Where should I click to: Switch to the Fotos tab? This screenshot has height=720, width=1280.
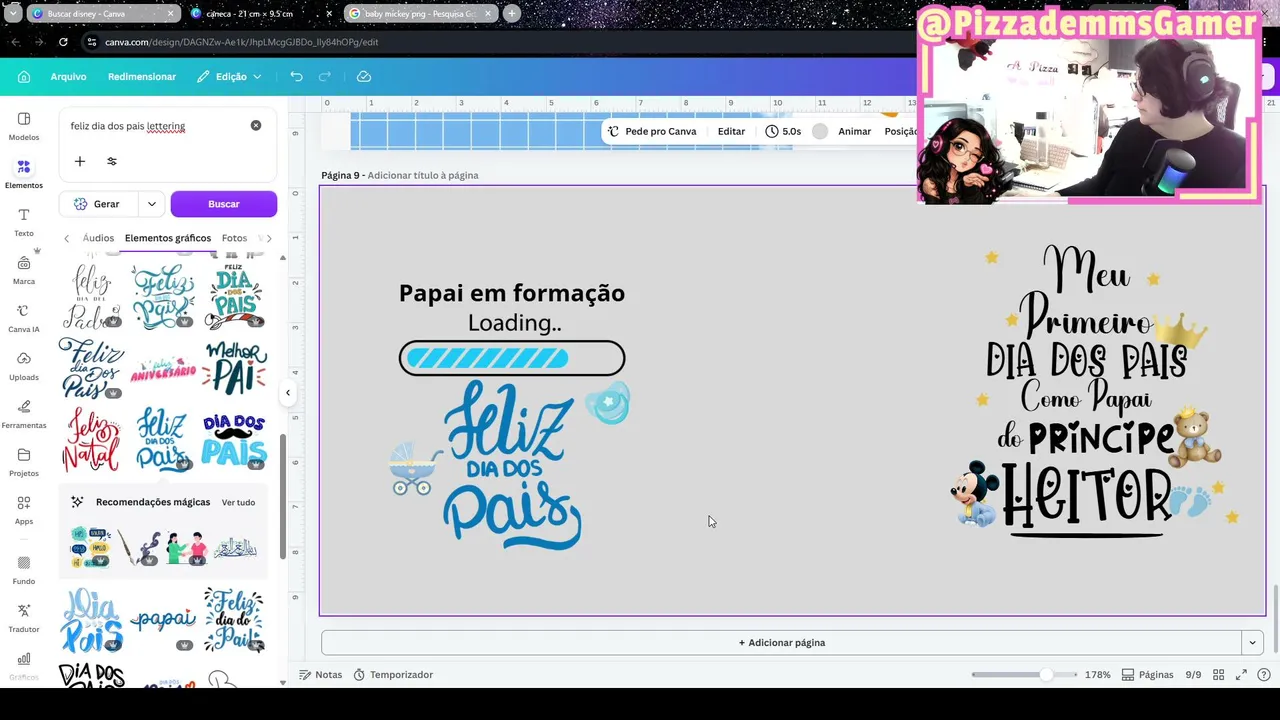[x=234, y=238]
